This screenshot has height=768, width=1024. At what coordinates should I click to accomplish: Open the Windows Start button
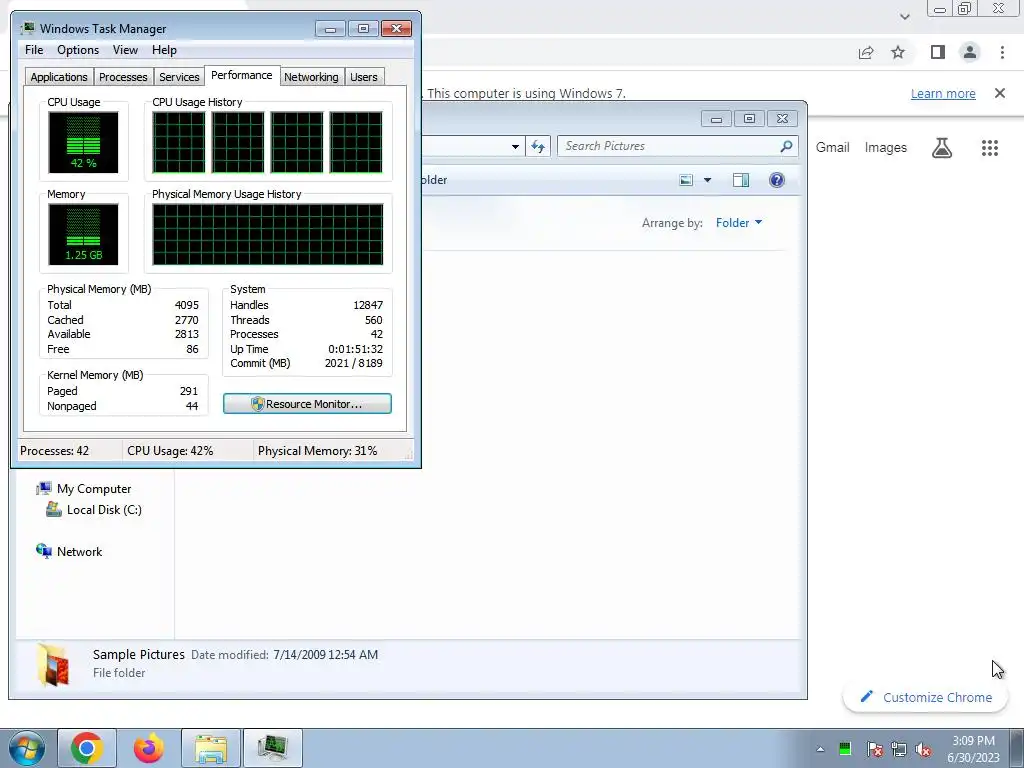coord(26,748)
